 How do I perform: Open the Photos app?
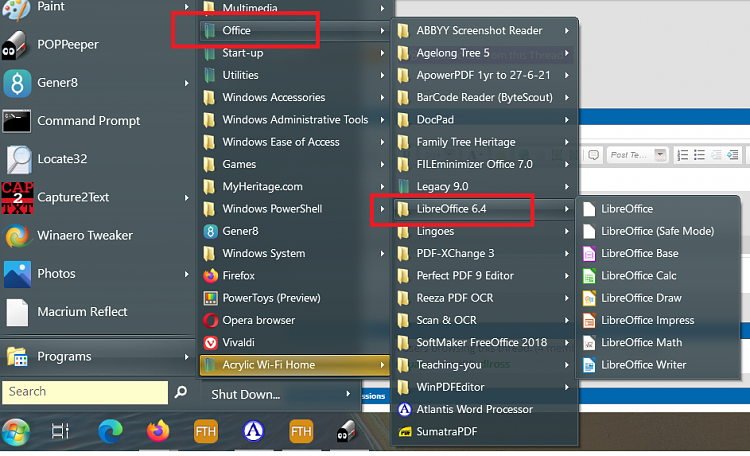point(96,274)
